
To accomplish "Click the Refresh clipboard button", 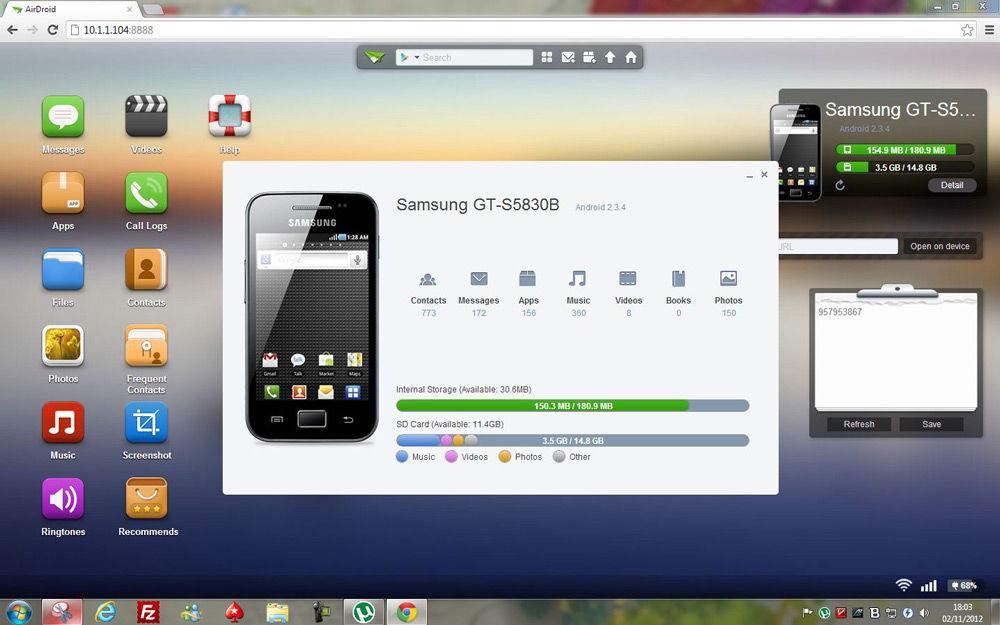I will pyautogui.click(x=858, y=424).
